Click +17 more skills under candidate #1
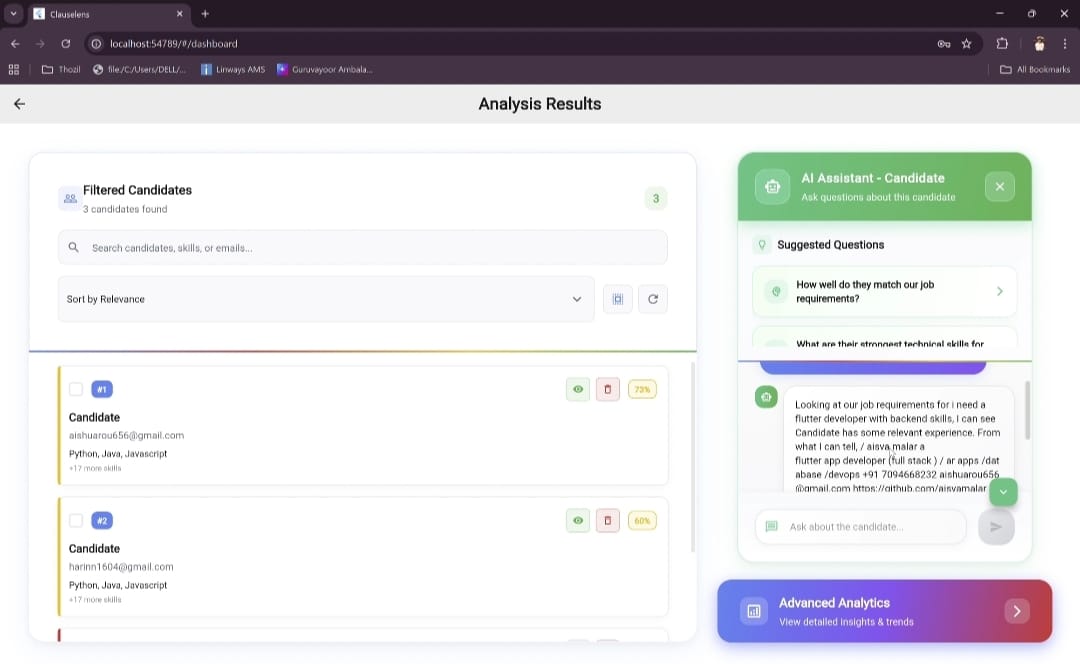Image resolution: width=1080 pixels, height=664 pixels. (x=95, y=468)
